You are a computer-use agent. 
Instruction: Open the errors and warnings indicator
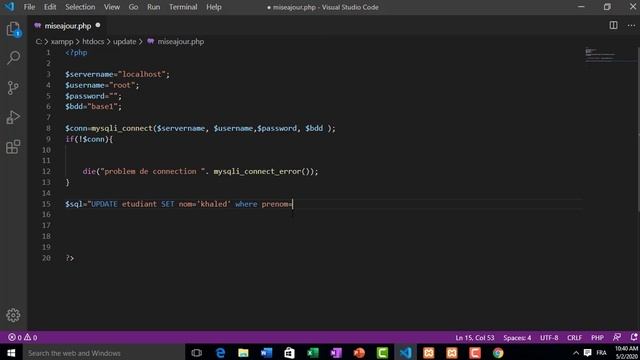coord(22,338)
